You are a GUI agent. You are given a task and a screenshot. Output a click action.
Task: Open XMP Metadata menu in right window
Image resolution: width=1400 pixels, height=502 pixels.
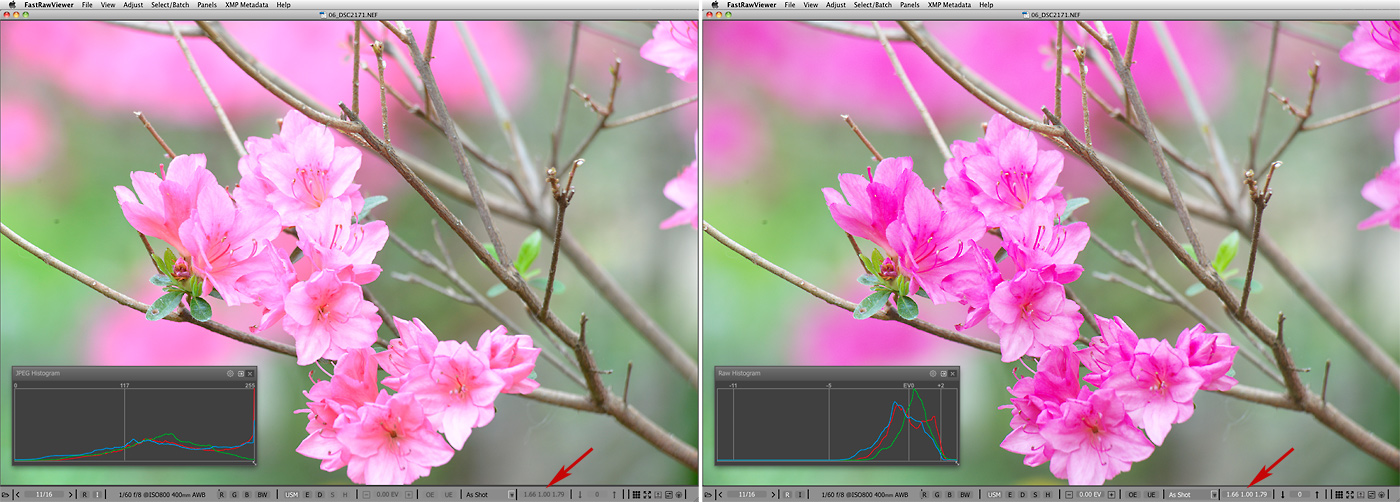coord(950,5)
